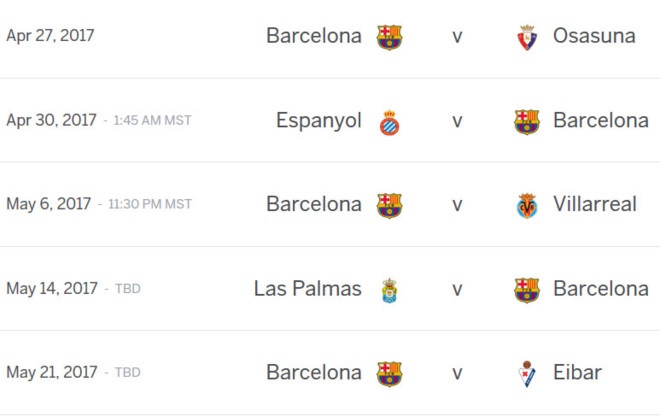Open the Villarreal team name link

point(594,205)
